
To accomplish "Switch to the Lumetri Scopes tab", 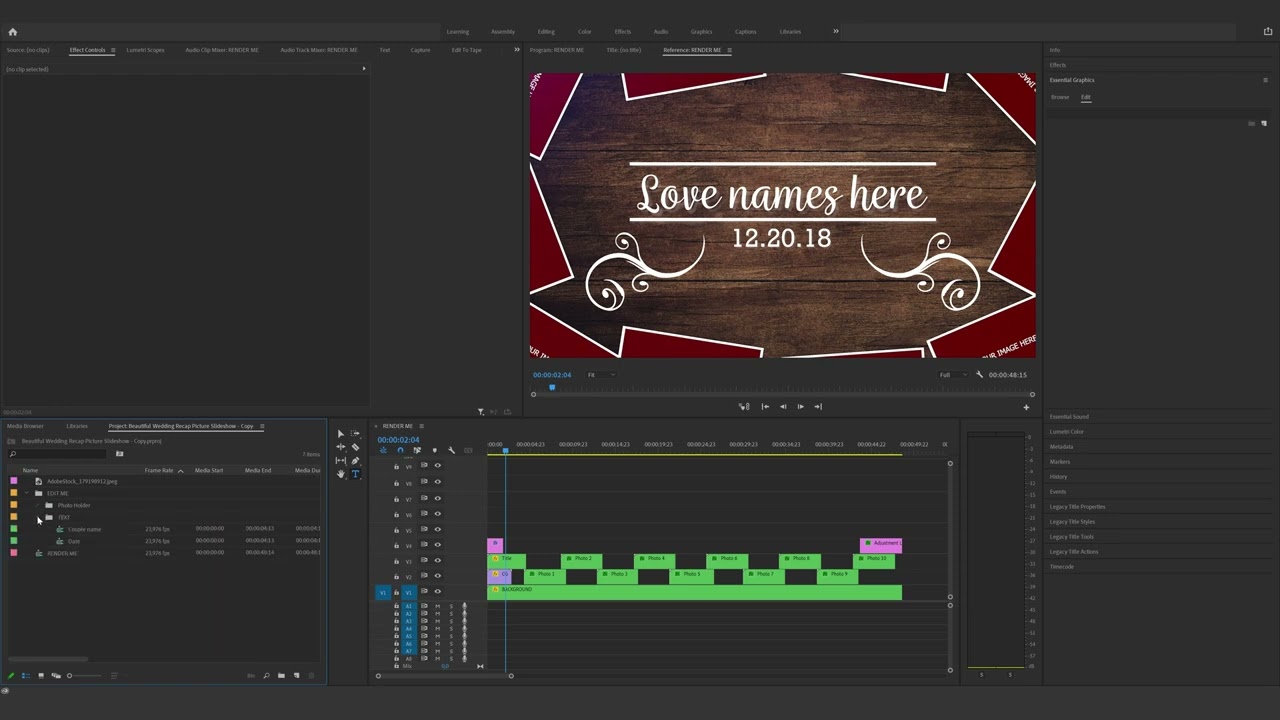I will point(145,50).
